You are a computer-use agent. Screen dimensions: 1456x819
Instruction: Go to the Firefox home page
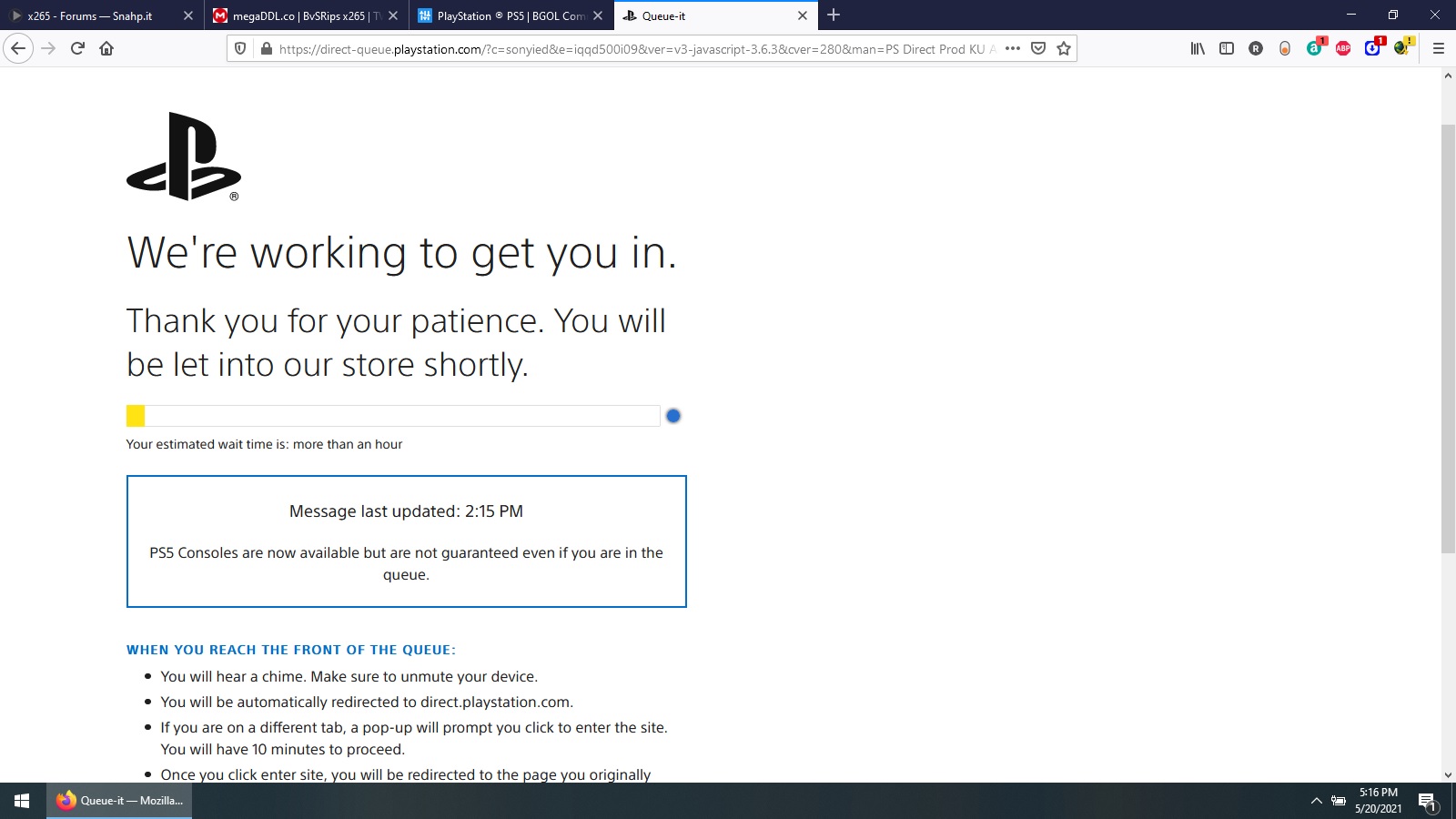coord(106,48)
